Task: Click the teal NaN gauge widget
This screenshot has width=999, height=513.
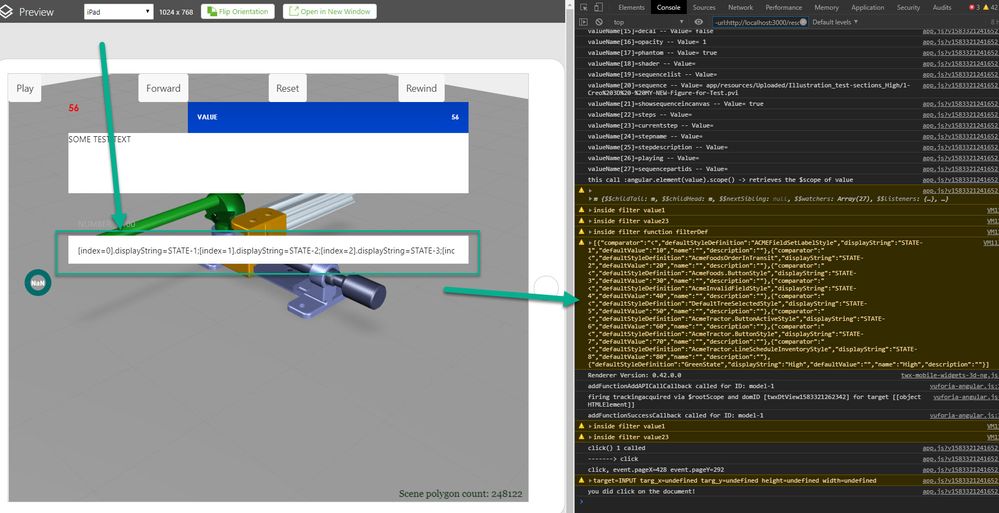Action: (37, 283)
